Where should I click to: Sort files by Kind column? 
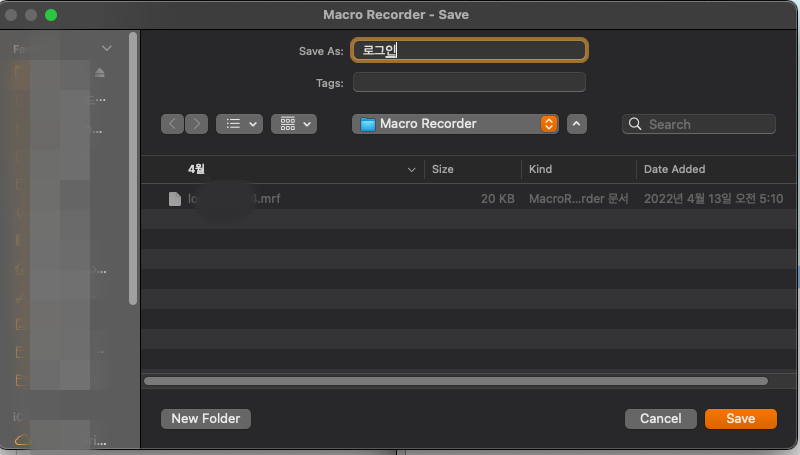[540, 169]
